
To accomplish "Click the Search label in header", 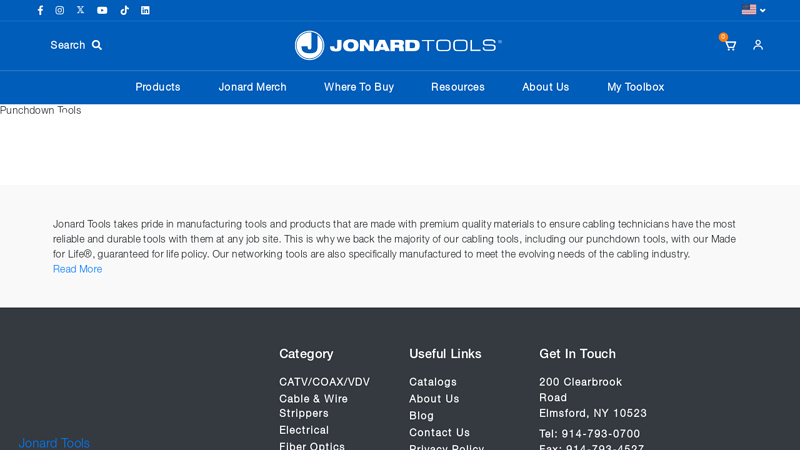I will point(68,45).
